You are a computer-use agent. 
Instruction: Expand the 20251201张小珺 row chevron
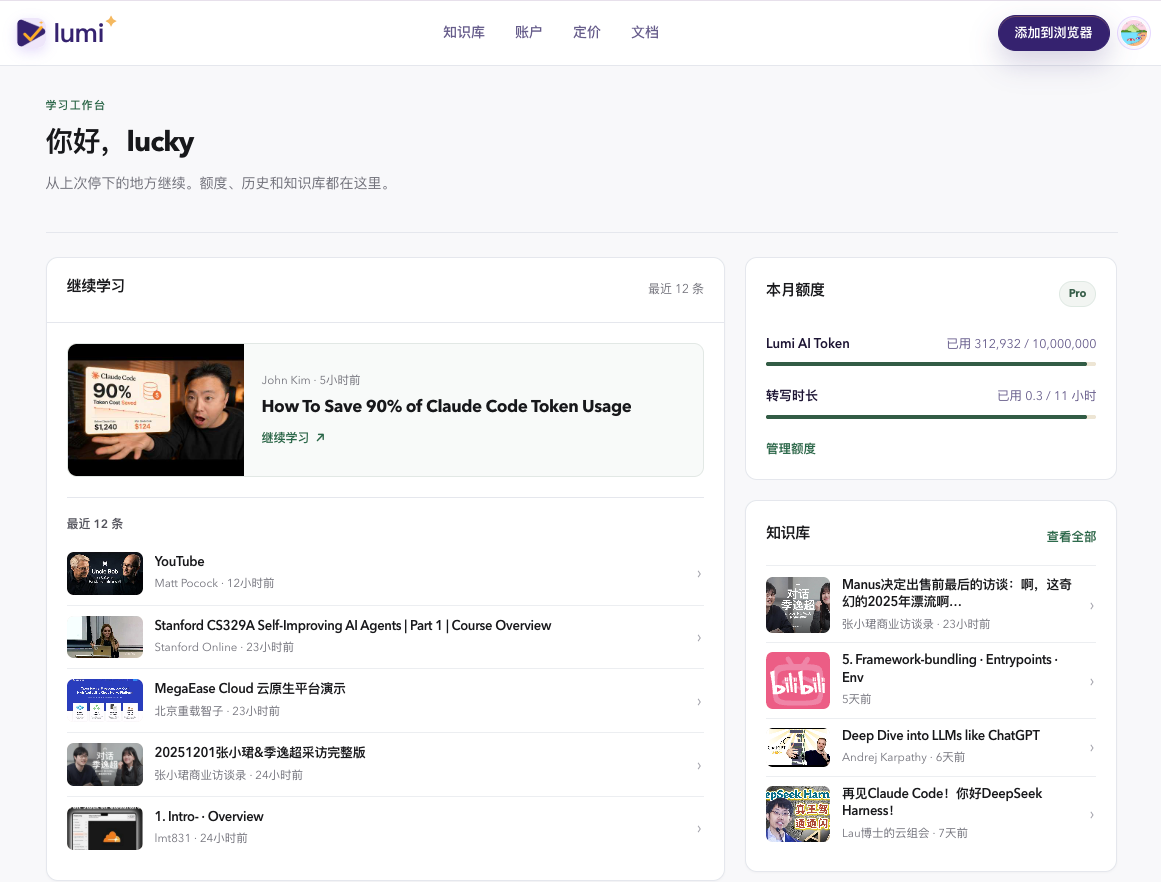click(699, 765)
